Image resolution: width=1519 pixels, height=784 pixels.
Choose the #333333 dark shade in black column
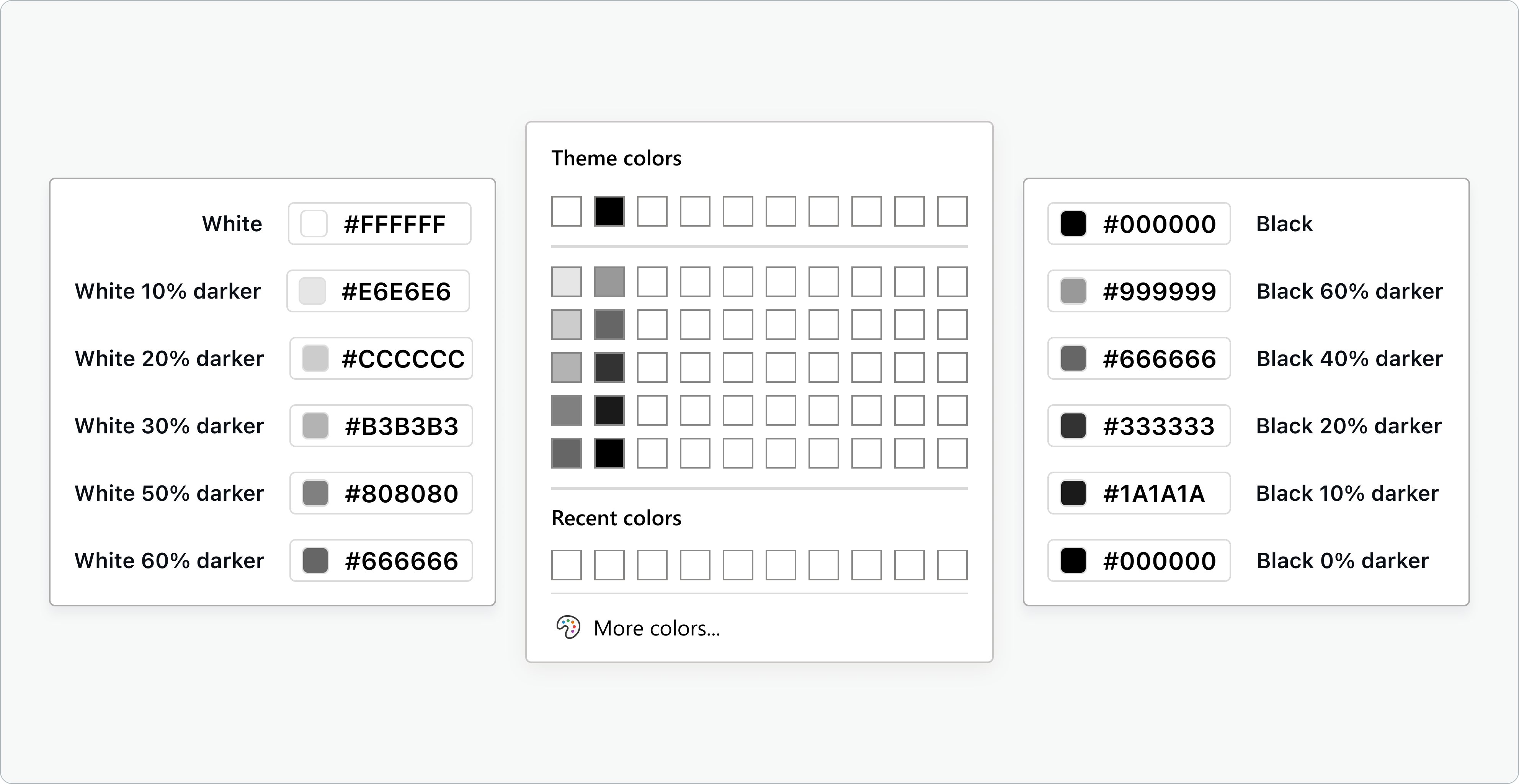coord(609,367)
